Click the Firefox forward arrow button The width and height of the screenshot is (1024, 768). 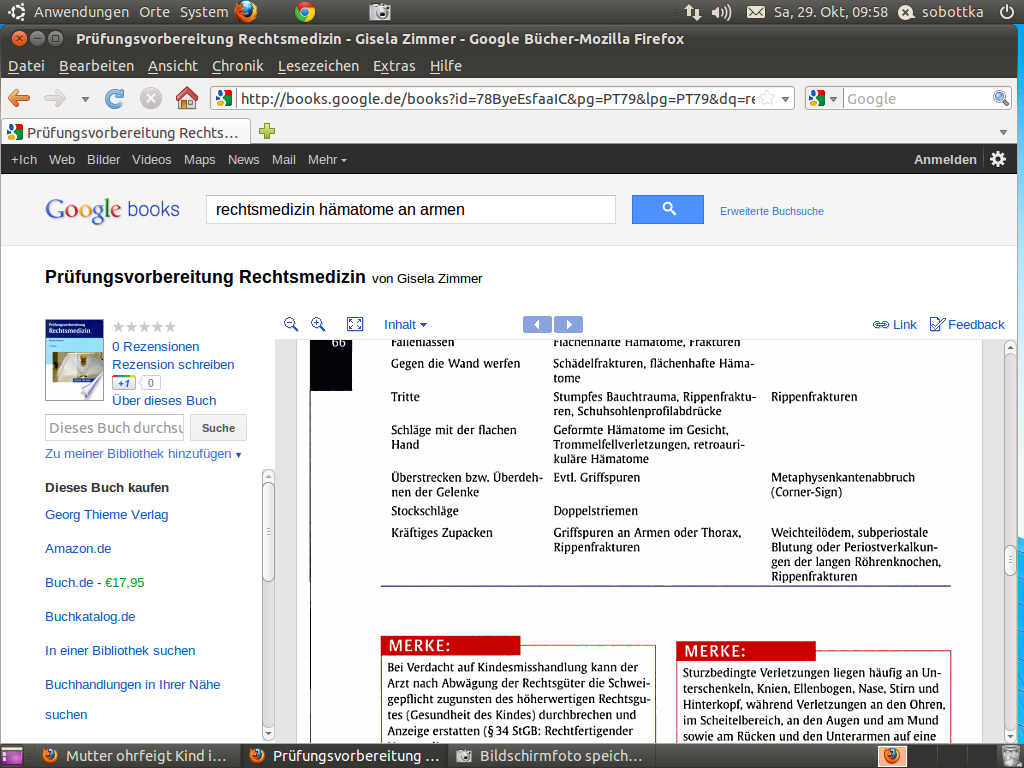[x=55, y=99]
